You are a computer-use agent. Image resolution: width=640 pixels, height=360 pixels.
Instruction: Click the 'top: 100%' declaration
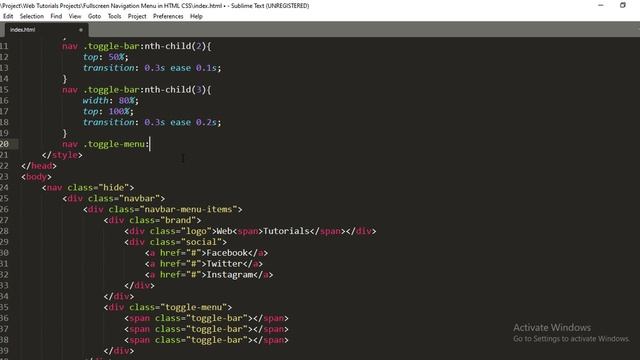tap(108, 111)
